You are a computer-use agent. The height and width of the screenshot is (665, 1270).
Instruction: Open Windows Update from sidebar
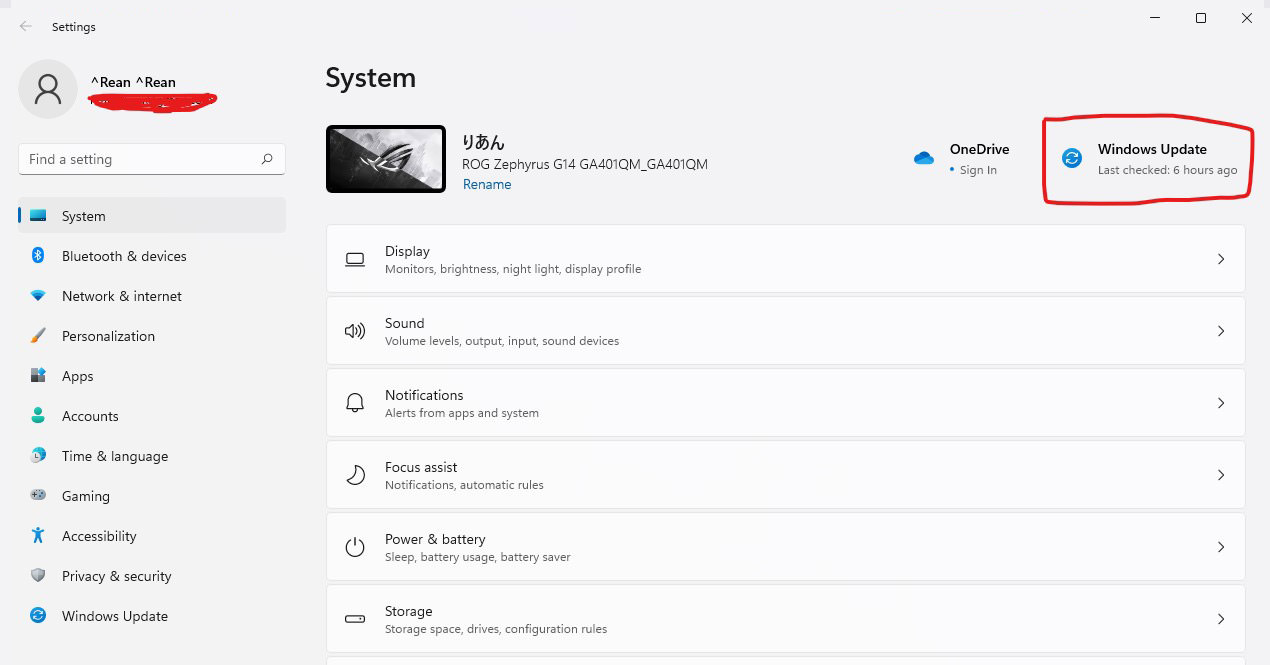click(152, 616)
